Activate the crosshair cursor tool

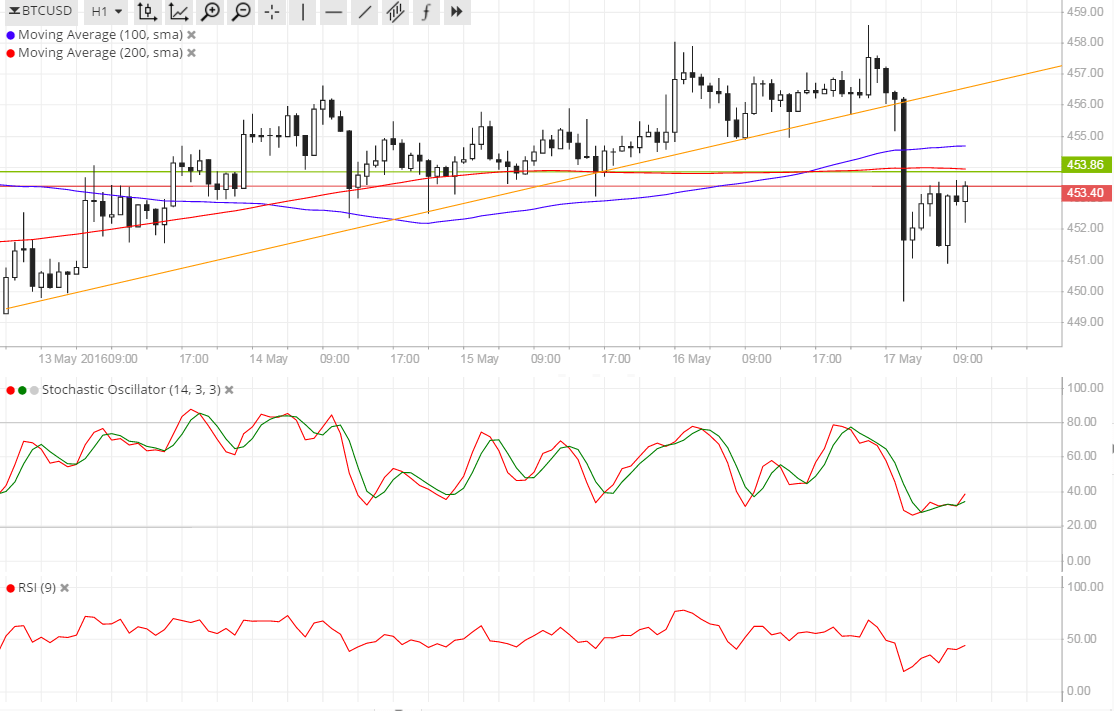pyautogui.click(x=271, y=13)
